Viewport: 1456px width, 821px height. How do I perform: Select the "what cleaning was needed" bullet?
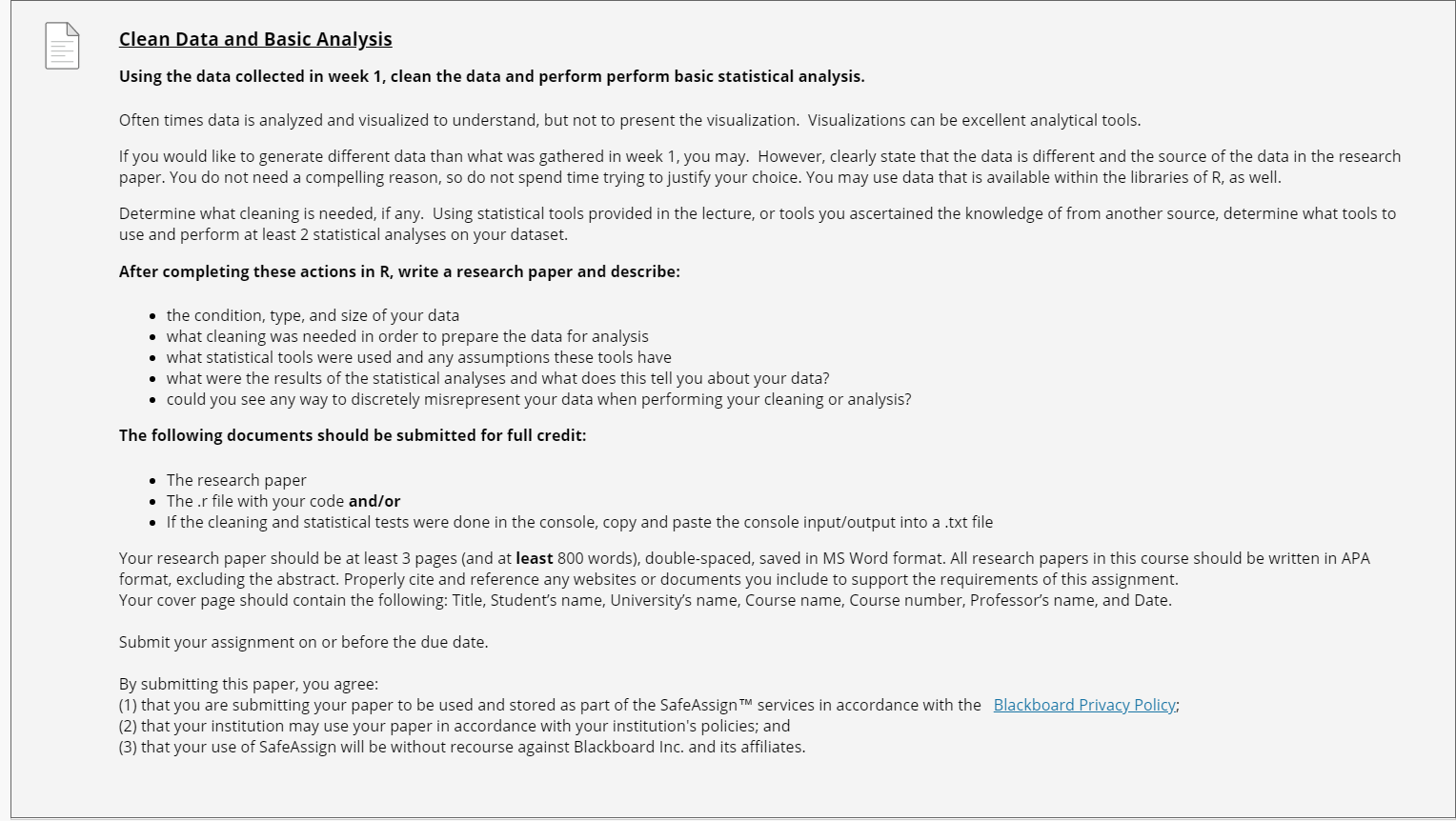pyautogui.click(x=407, y=336)
